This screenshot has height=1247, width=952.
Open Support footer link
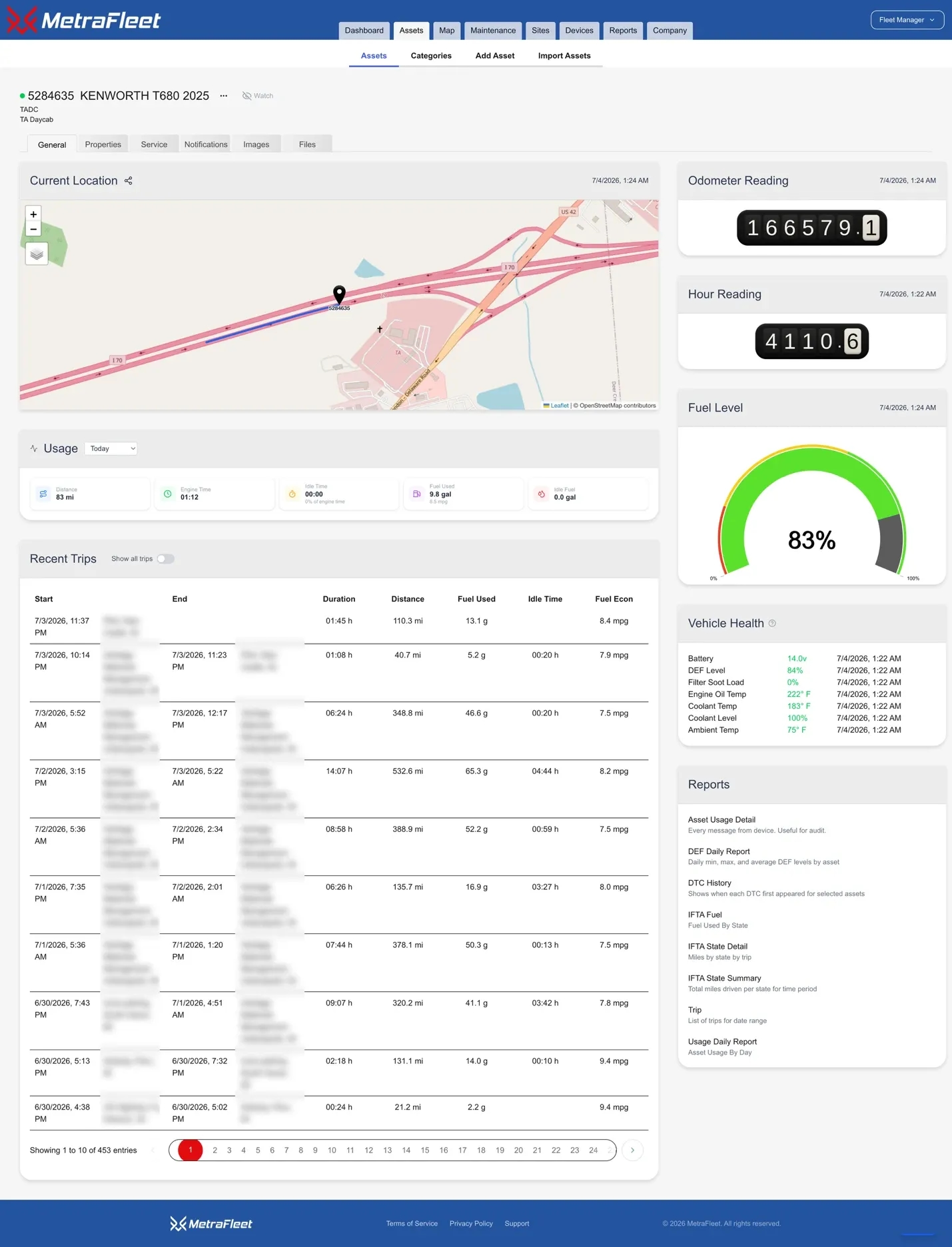517,1224
